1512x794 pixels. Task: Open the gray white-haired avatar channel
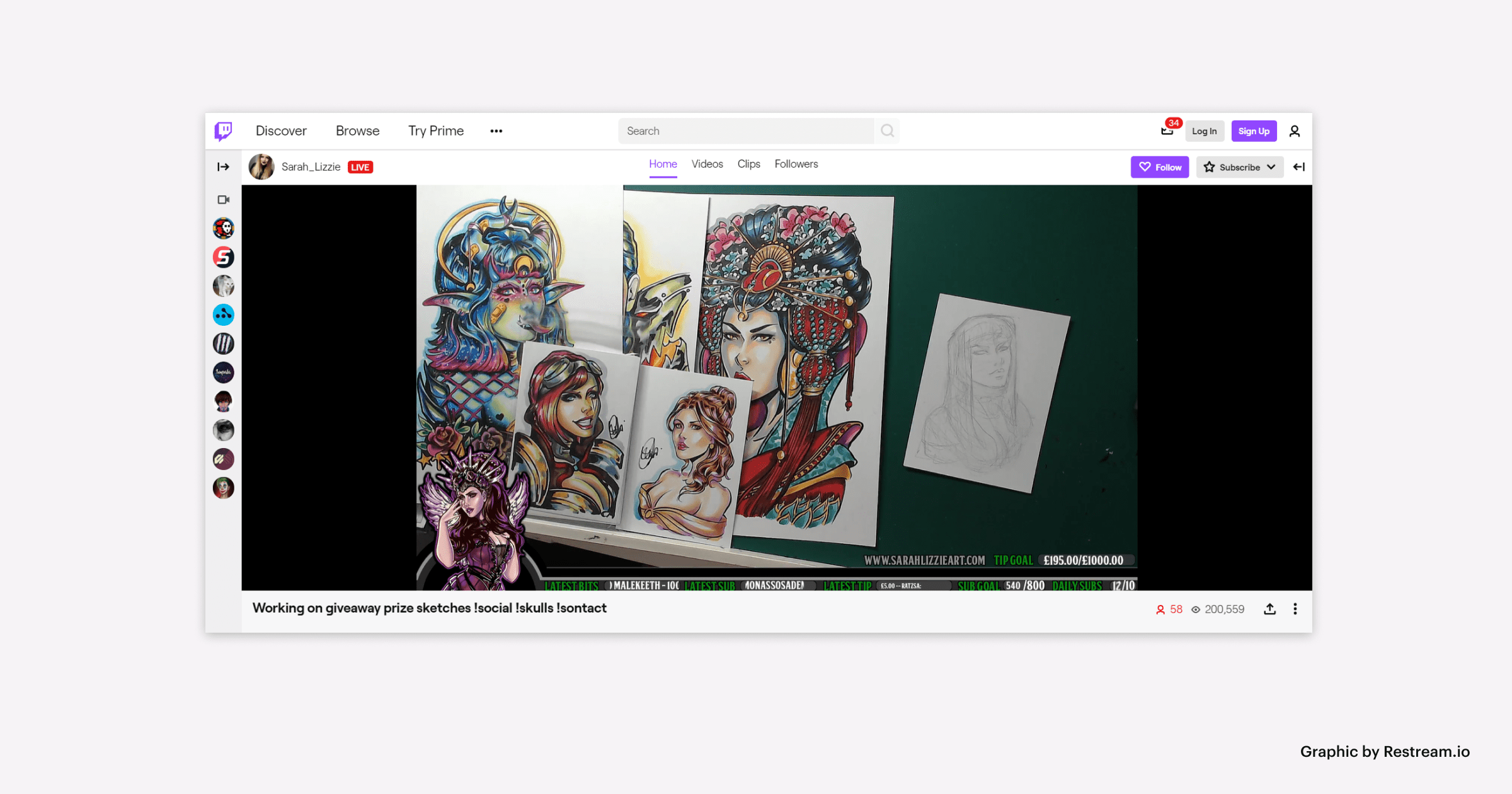[x=223, y=286]
